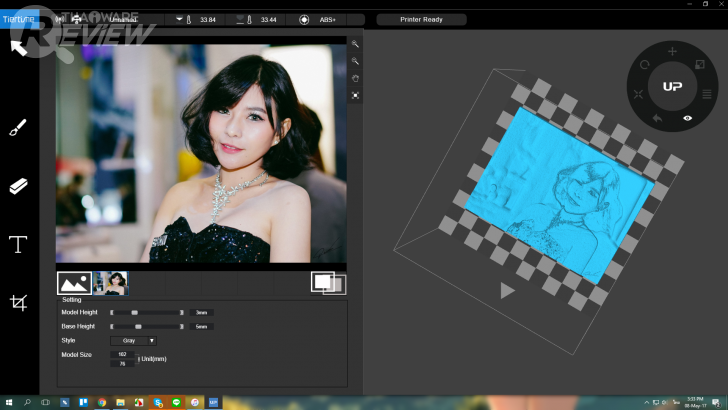Click the undo back arrow on wheel
Image resolution: width=728 pixels, height=410 pixels.
657,118
